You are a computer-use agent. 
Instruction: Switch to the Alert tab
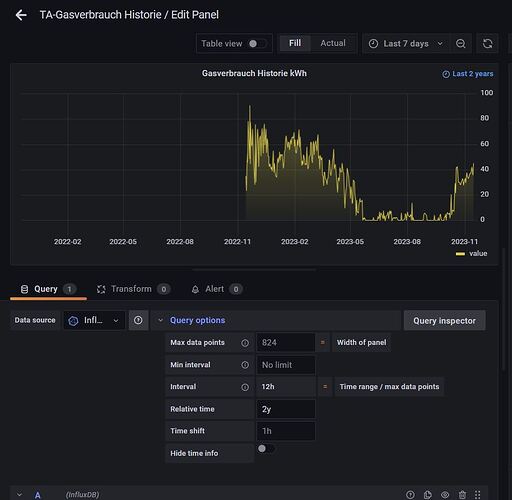(x=217, y=289)
